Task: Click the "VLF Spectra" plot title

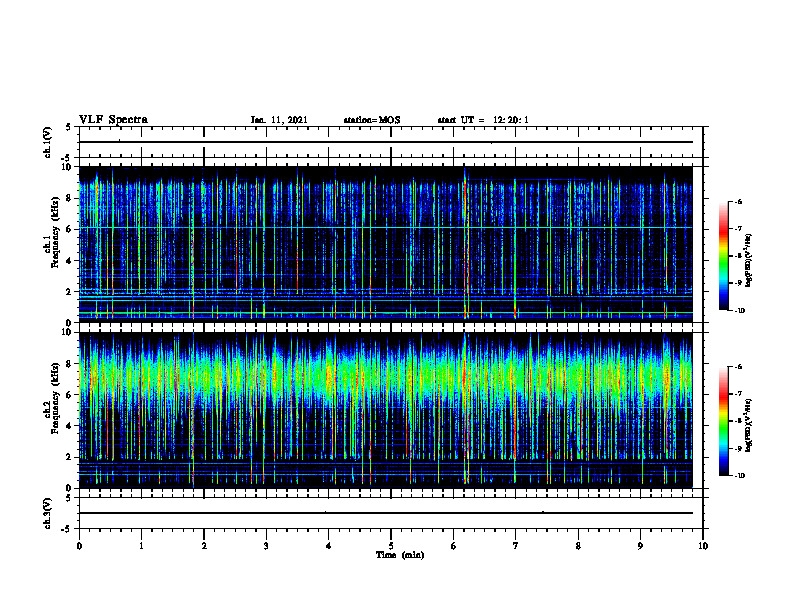Action: (113, 120)
